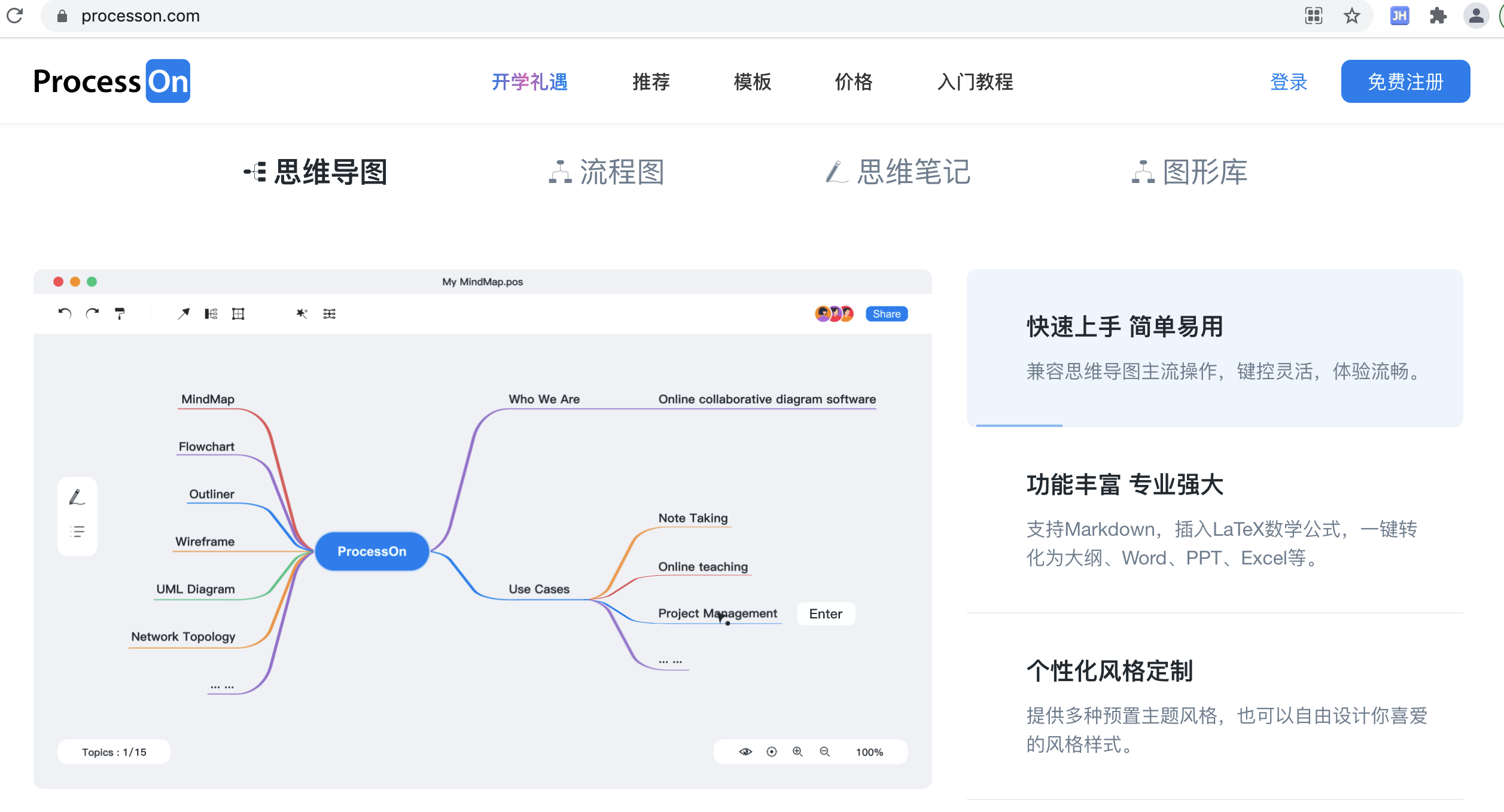
Task: Click the outline list icon on the side panel
Action: point(77,531)
